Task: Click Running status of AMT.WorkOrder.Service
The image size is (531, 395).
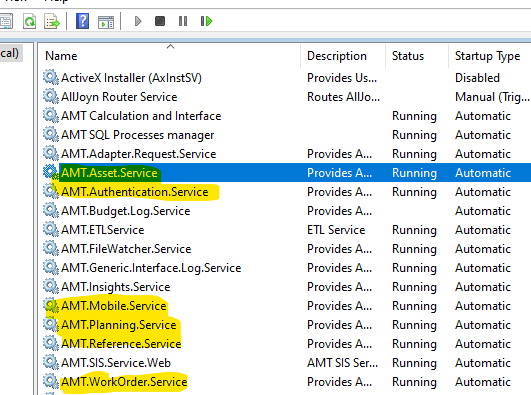Action: pyautogui.click(x=414, y=382)
